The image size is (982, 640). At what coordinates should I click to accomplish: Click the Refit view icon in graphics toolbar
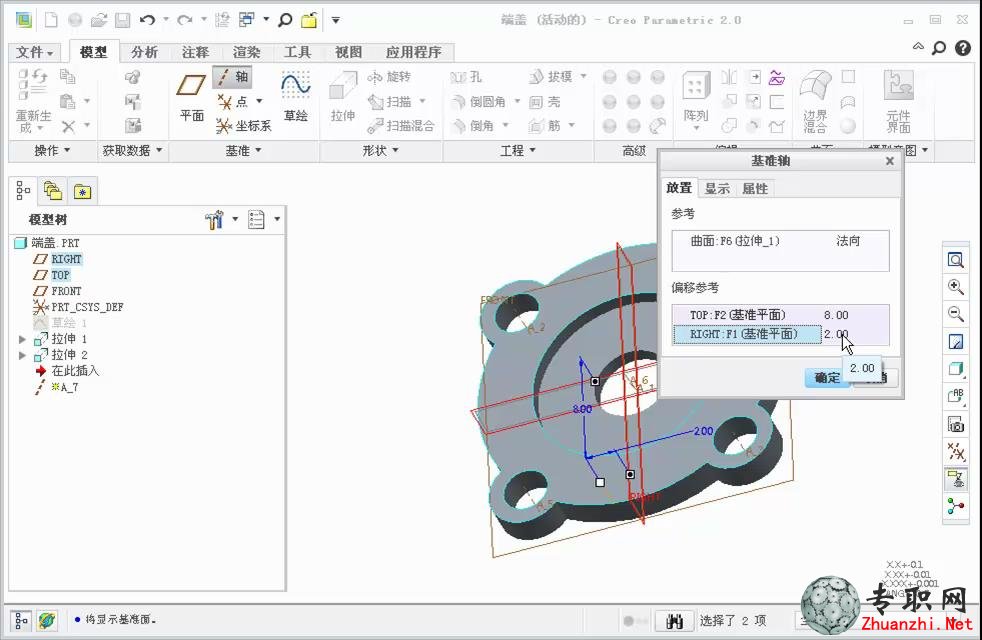956,260
